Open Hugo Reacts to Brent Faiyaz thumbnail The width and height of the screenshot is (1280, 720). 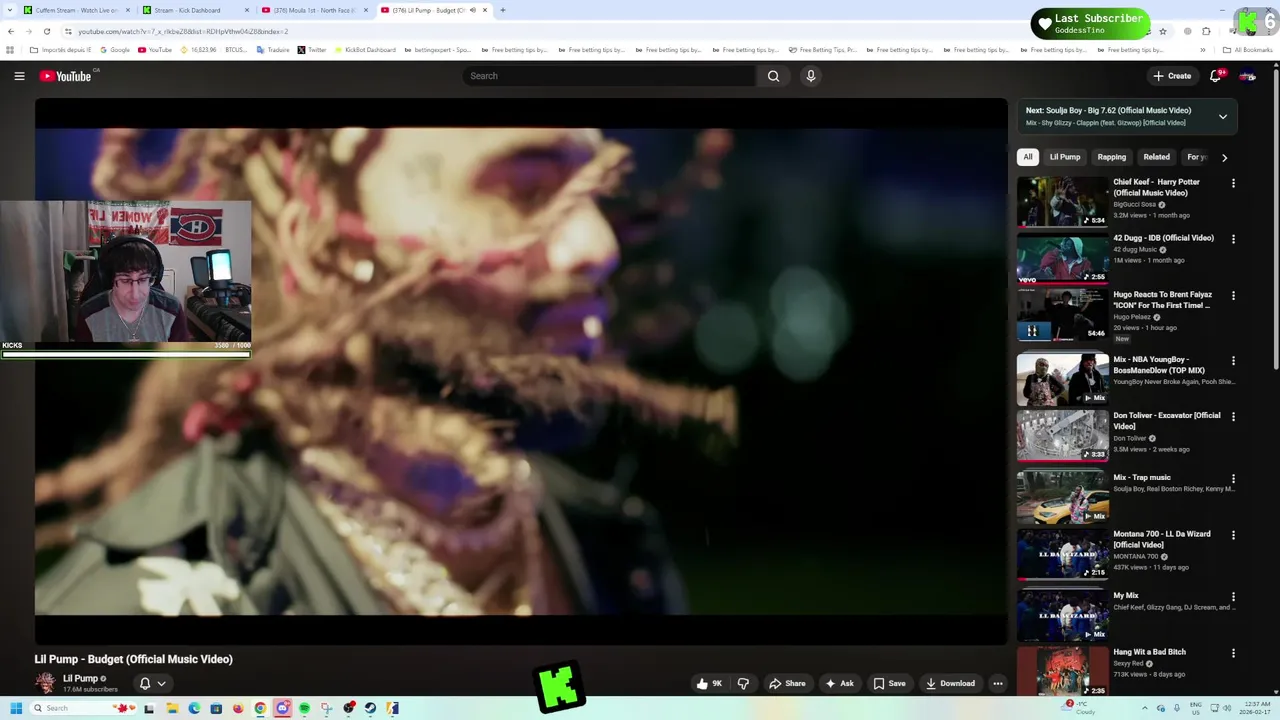tap(1062, 315)
